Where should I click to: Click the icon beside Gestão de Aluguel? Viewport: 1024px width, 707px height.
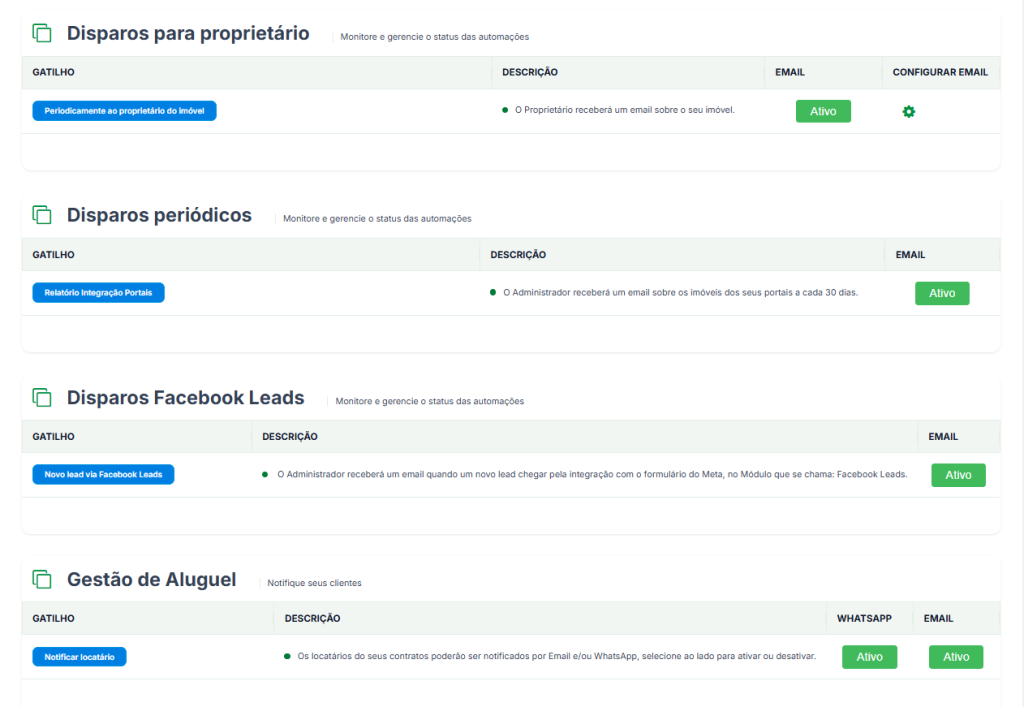[42, 579]
